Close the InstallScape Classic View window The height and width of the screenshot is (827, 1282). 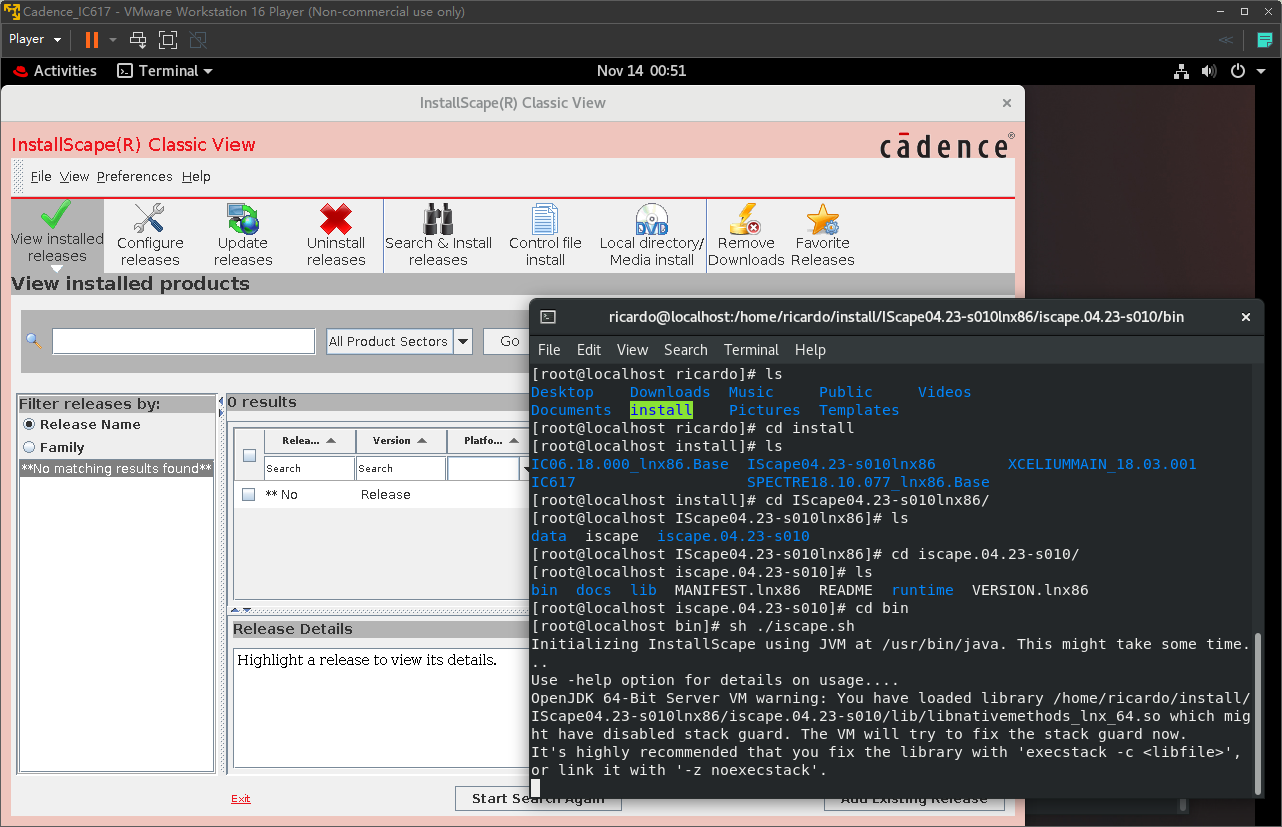coord(1007,103)
